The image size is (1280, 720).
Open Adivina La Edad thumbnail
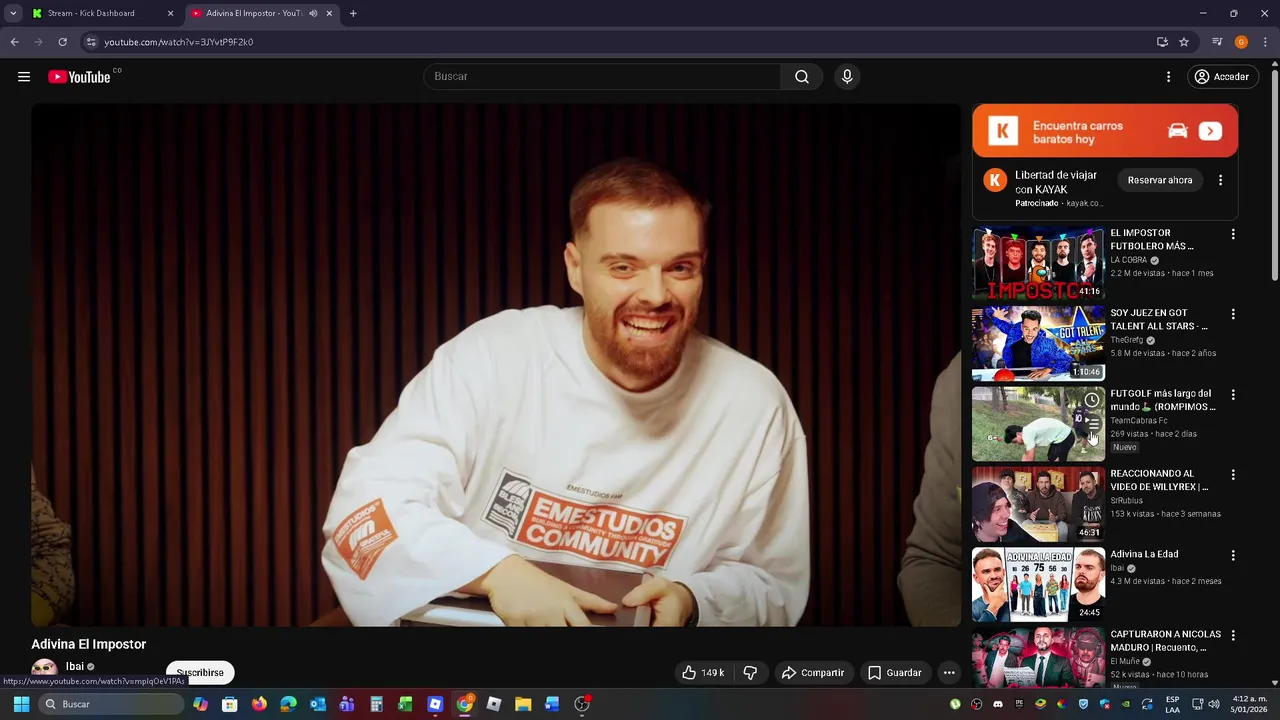click(x=1038, y=585)
